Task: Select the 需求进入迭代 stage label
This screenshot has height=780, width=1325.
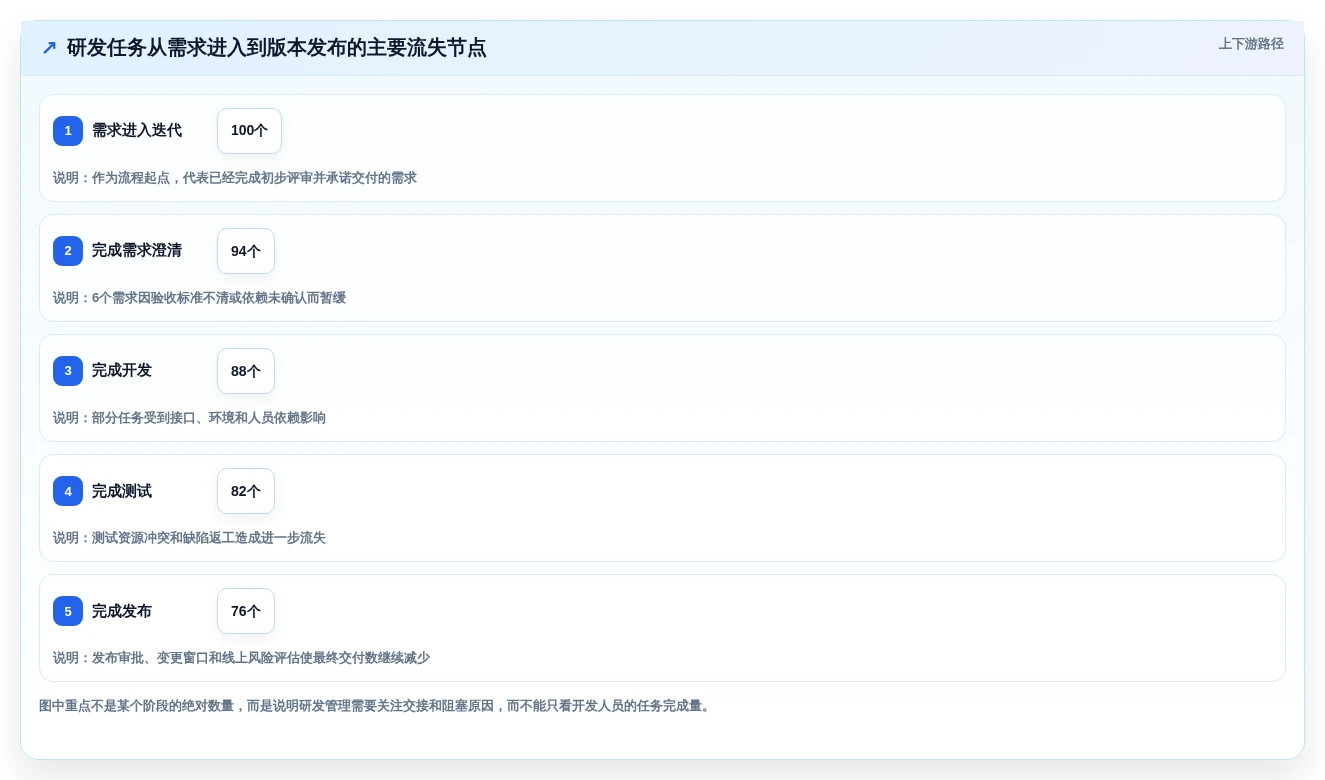Action: point(137,131)
